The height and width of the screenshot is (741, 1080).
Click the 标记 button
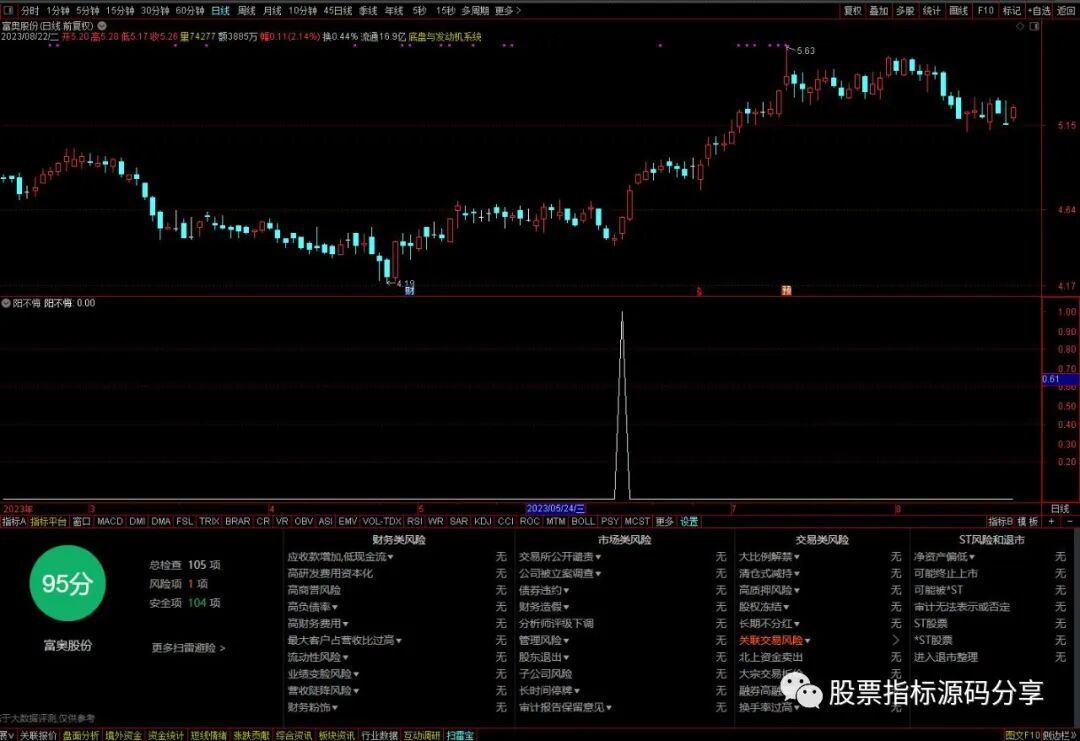point(1012,10)
